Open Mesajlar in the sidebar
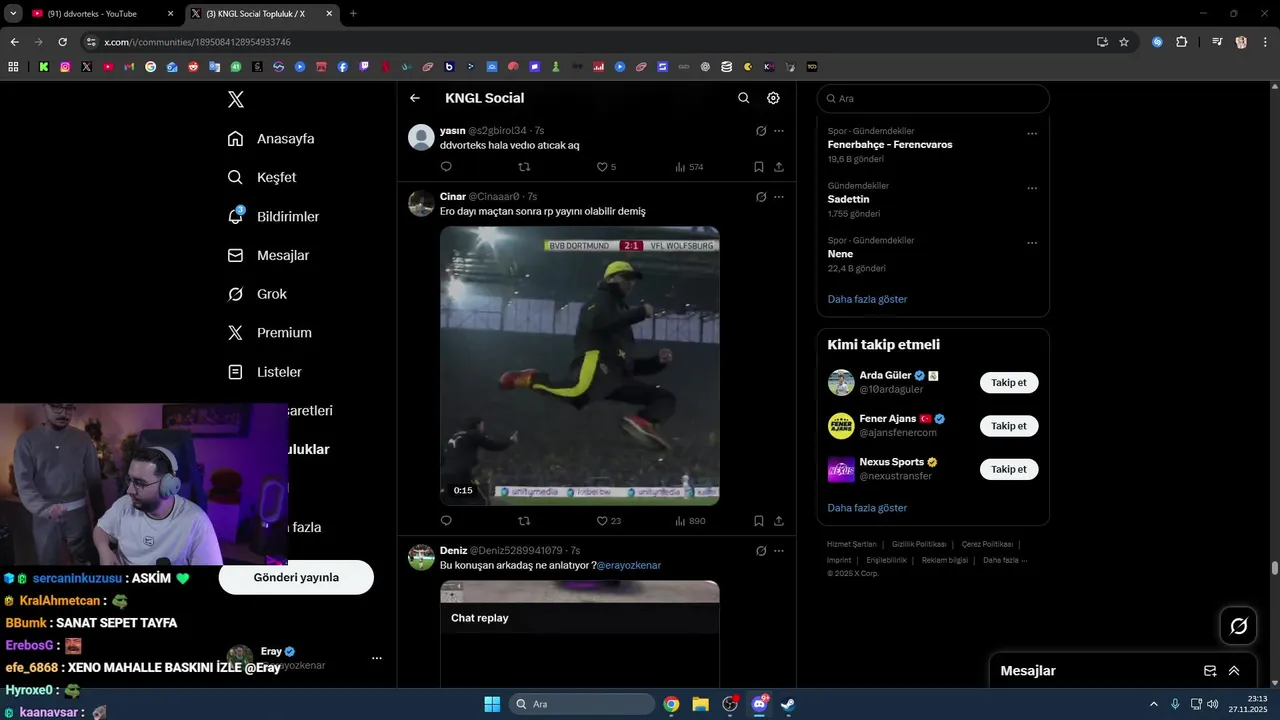The width and height of the screenshot is (1280, 720). tap(268, 255)
